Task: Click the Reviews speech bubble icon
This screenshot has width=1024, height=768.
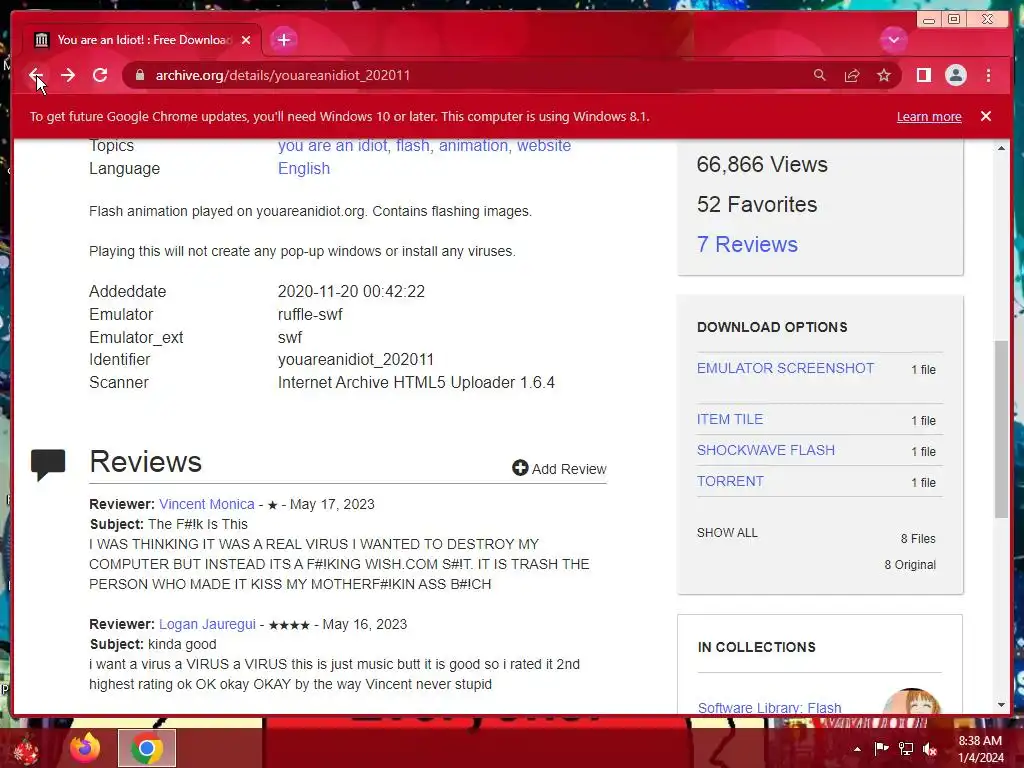Action: tap(48, 464)
